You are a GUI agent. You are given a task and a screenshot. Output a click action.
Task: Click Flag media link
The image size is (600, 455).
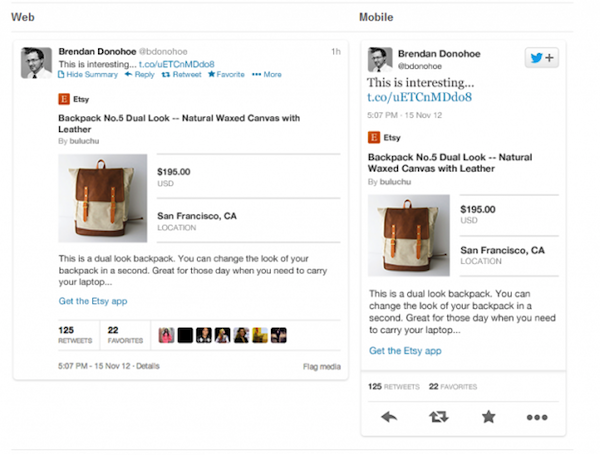322,367
